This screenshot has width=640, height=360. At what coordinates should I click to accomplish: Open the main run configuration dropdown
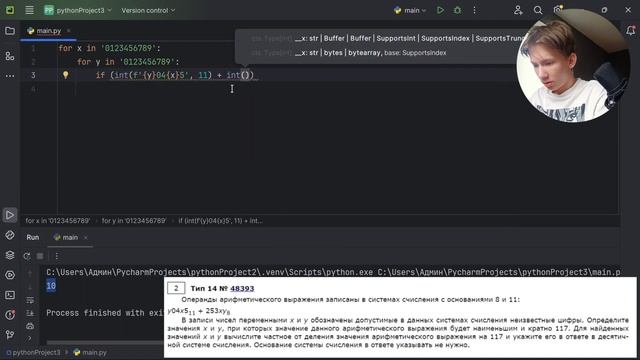410,10
